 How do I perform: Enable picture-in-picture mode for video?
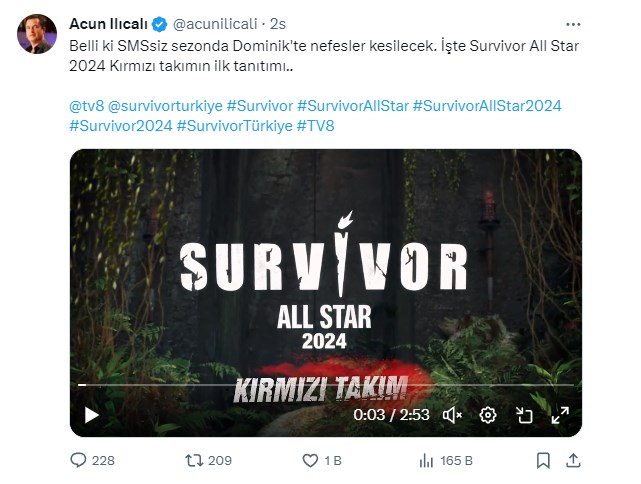click(x=524, y=414)
